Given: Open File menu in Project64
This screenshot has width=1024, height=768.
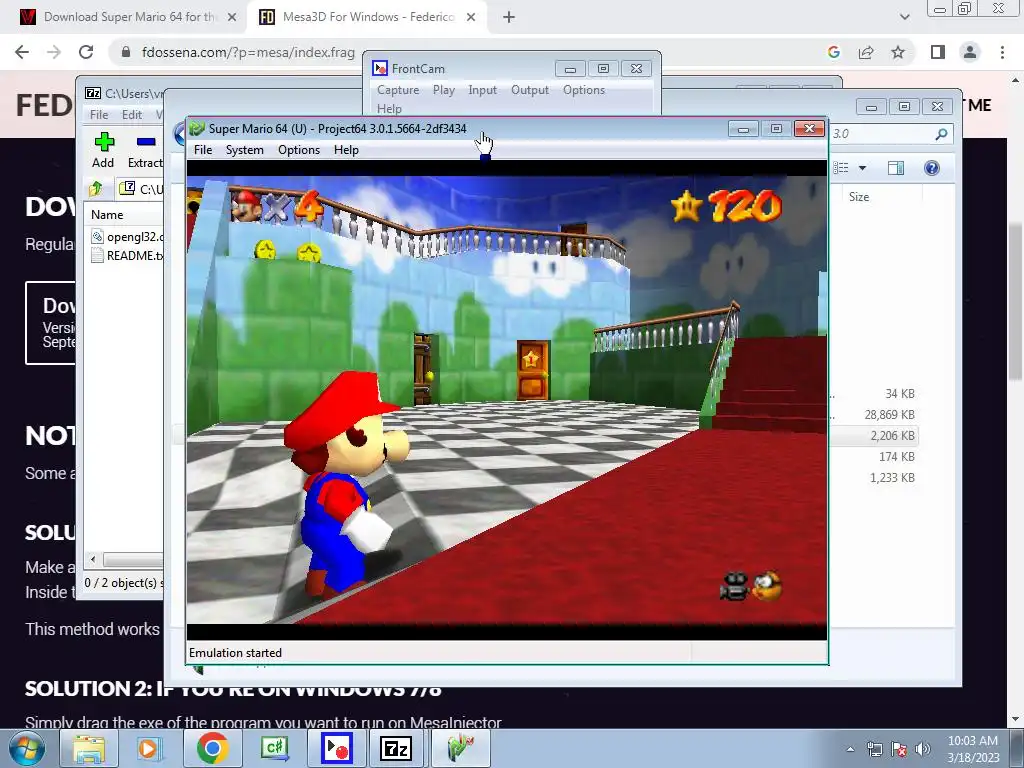Looking at the screenshot, I should point(203,150).
